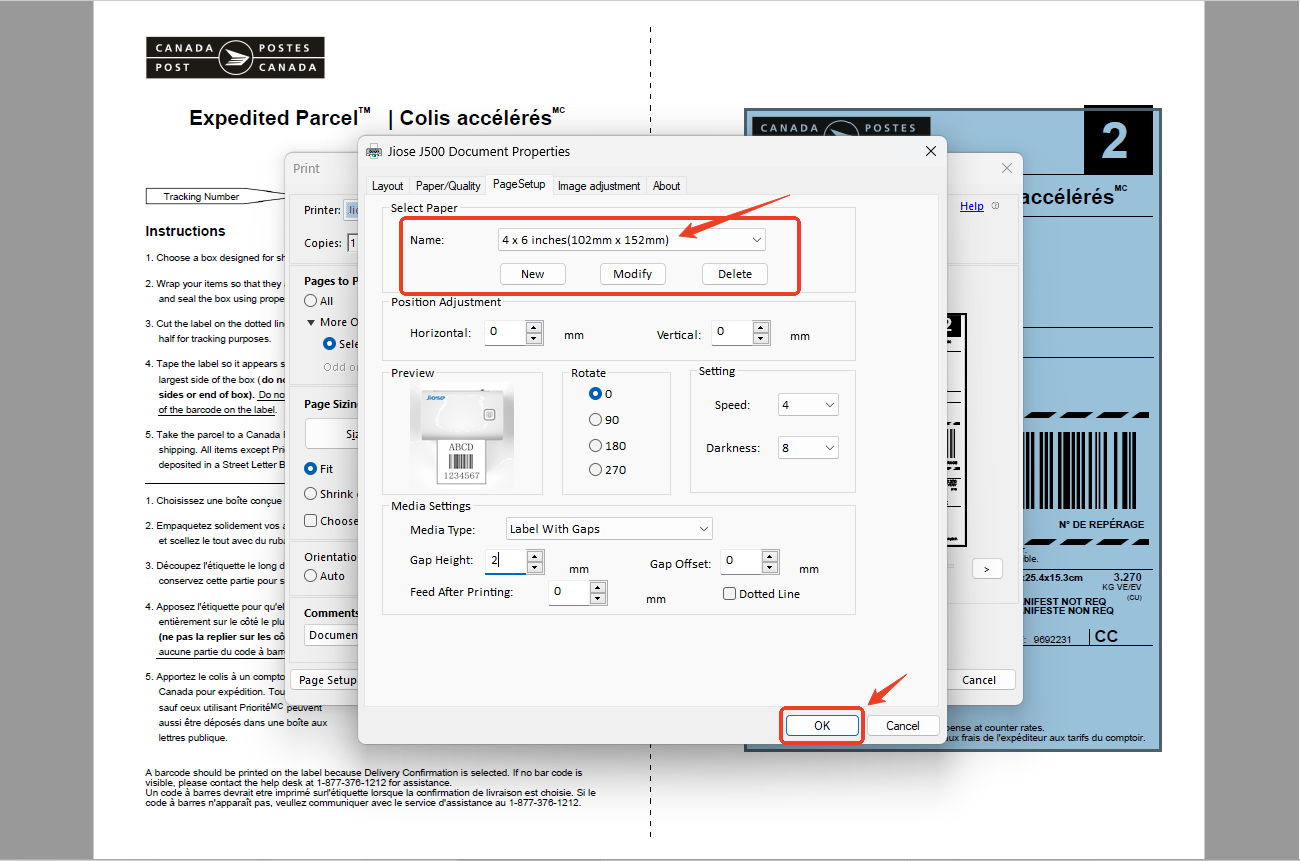Increase the Gap Height value

pyautogui.click(x=535, y=556)
